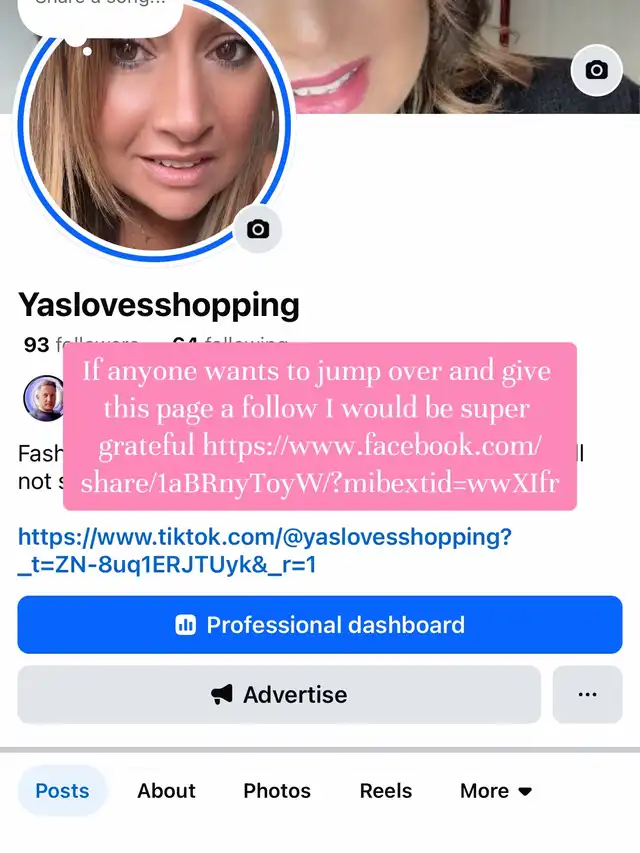The image size is (640, 853).
Task: Select the Reels tab
Action: pos(386,790)
